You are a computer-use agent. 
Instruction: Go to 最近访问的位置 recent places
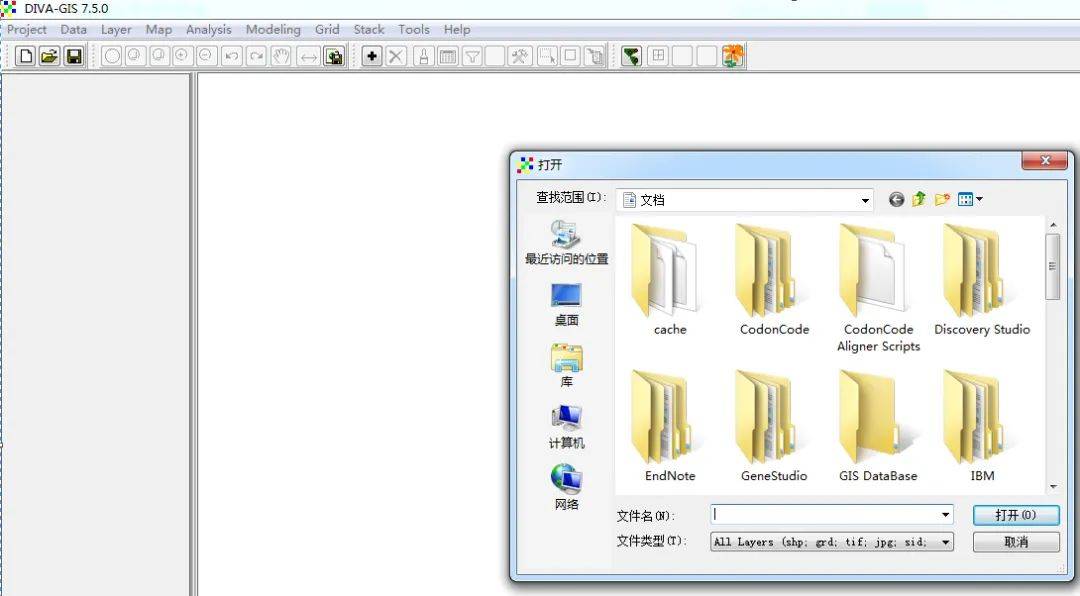tap(566, 243)
